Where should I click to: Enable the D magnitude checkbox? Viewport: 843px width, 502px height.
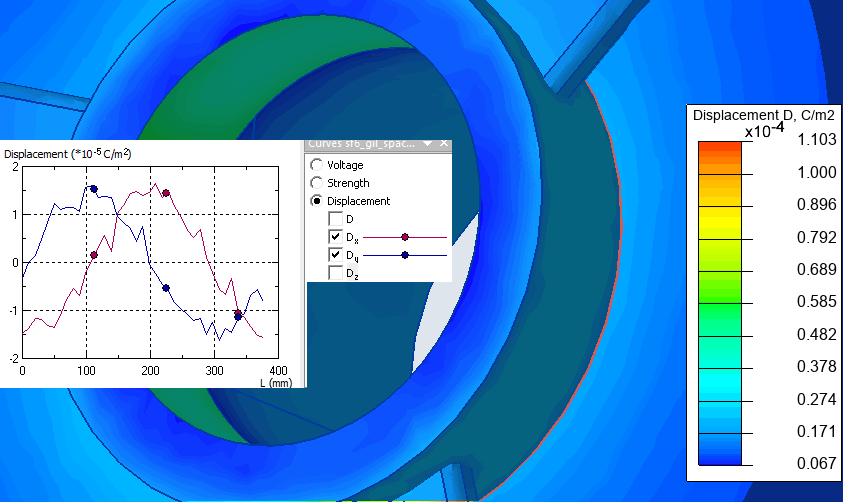335,219
